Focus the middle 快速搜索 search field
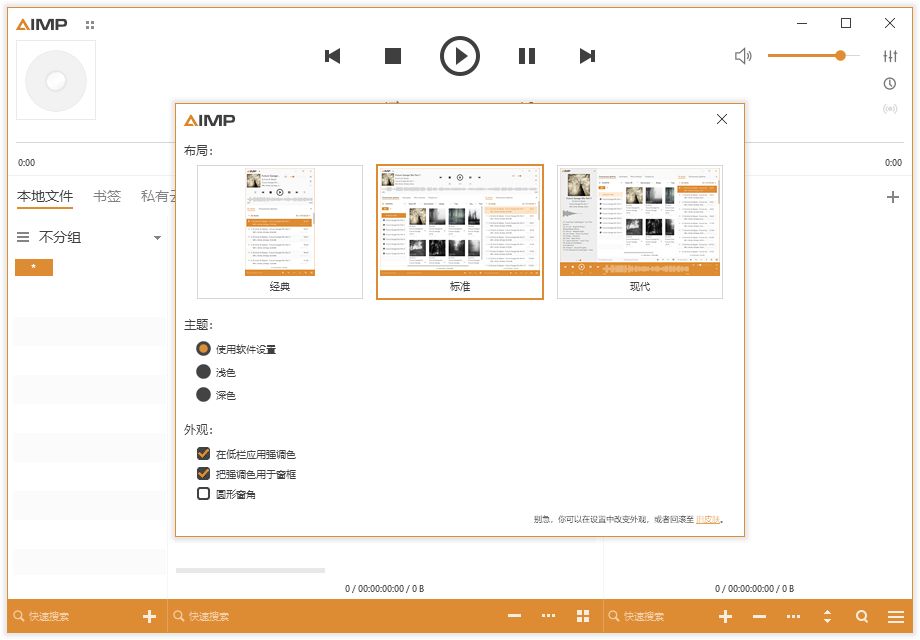 point(334,617)
